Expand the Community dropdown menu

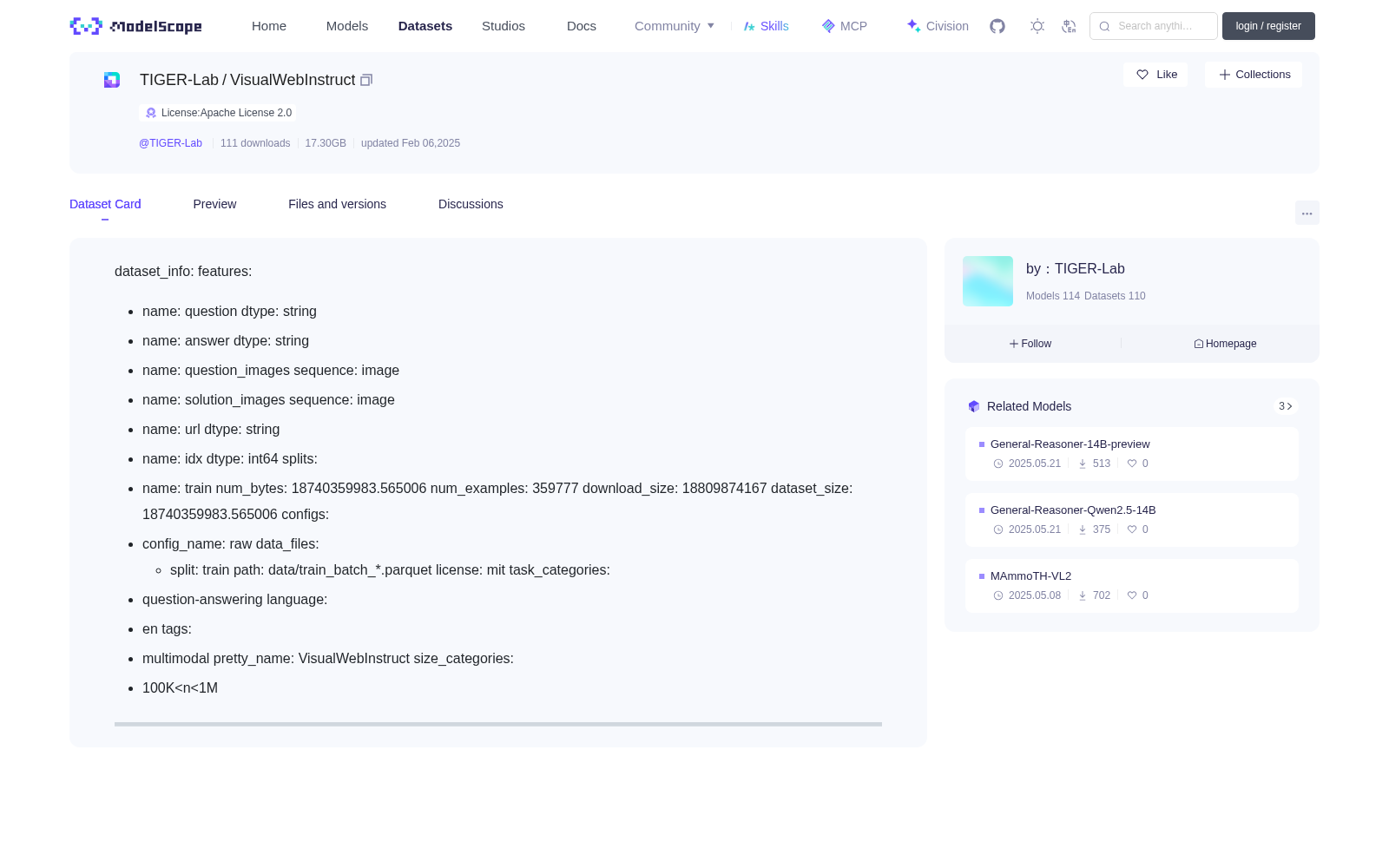pyautogui.click(x=675, y=26)
